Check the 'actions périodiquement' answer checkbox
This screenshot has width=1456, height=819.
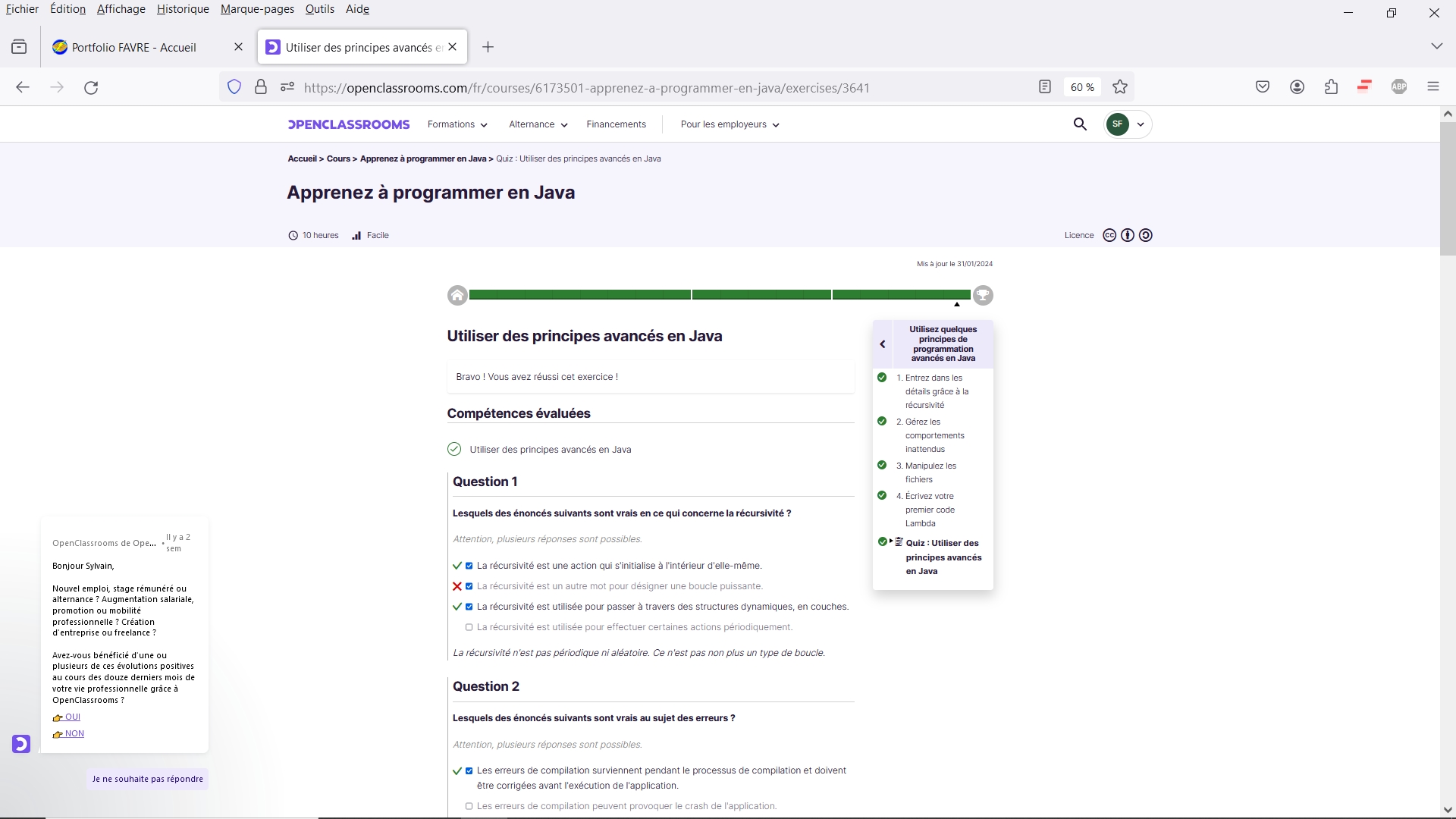469,627
